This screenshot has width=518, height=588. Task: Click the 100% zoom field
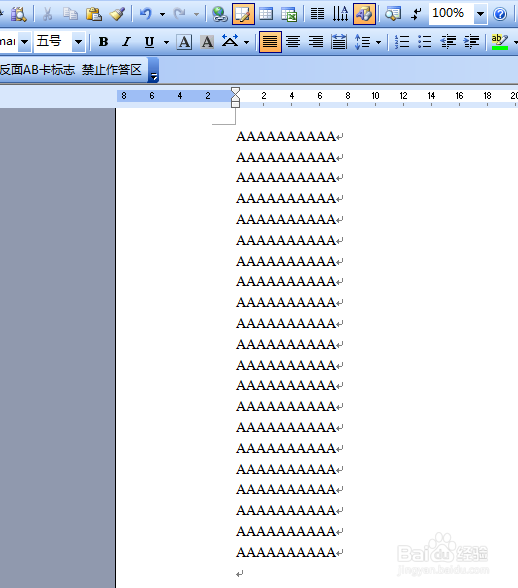click(x=451, y=14)
